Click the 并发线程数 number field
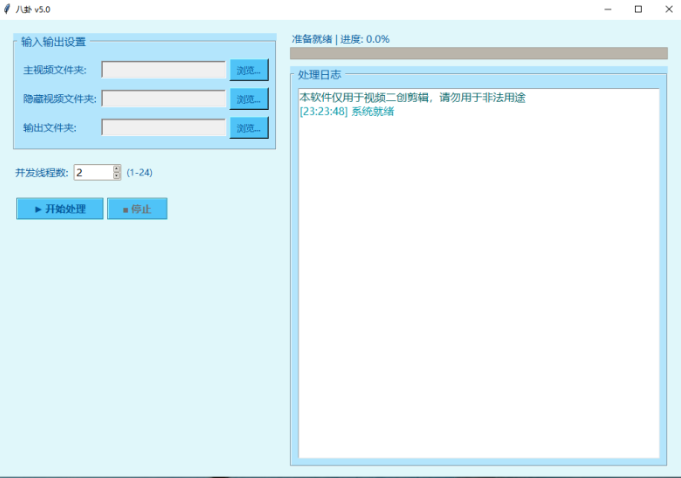This screenshot has height=478, width=681. pyautogui.click(x=92, y=172)
